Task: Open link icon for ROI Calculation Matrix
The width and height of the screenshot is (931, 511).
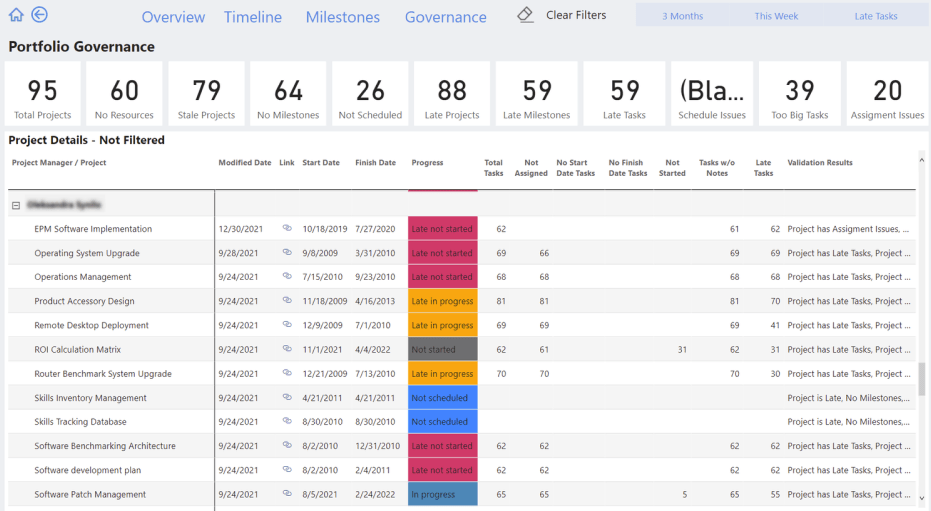Action: (287, 349)
